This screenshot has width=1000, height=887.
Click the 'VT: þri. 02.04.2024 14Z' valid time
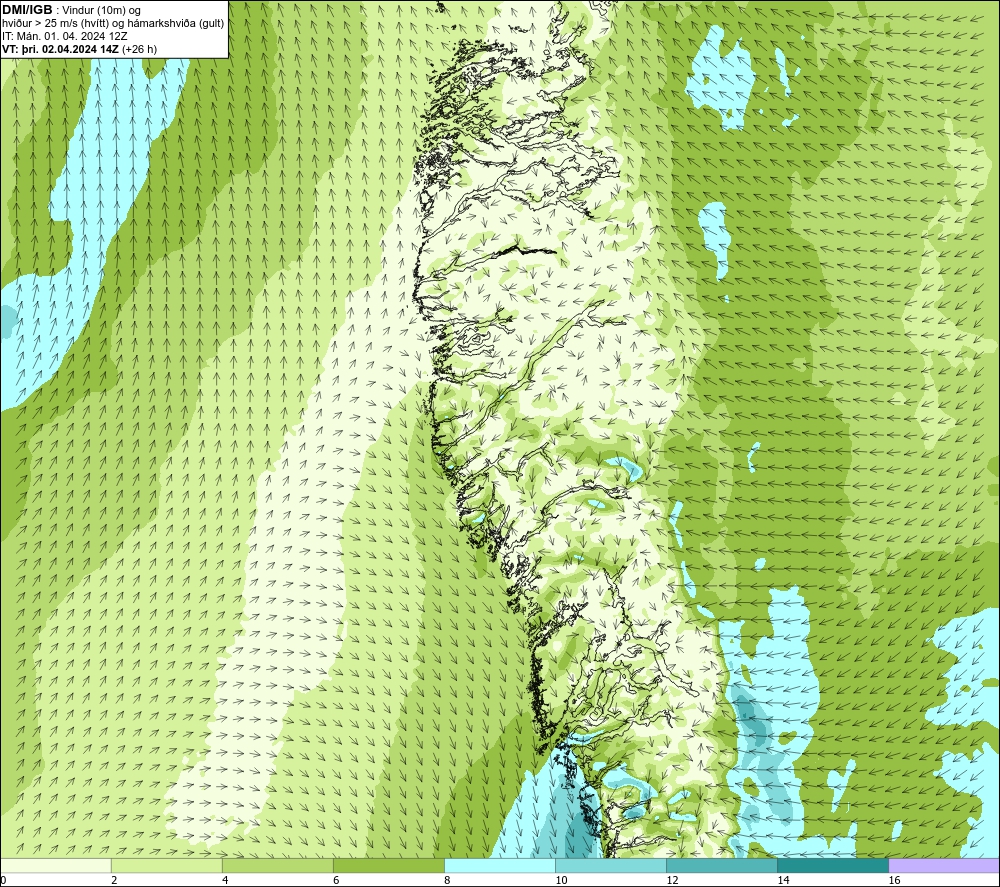pyautogui.click(x=61, y=49)
